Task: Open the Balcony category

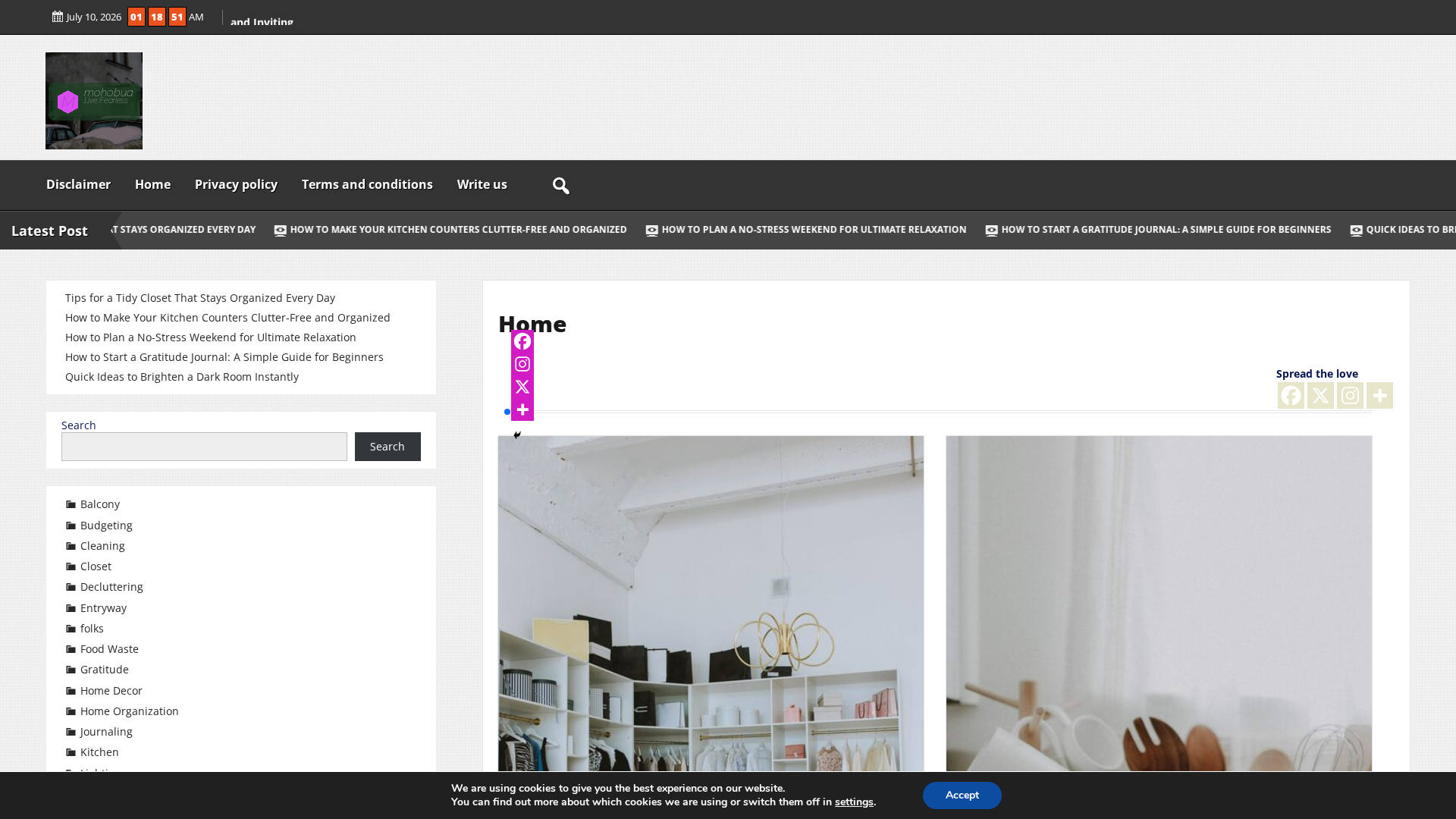Action: [100, 504]
